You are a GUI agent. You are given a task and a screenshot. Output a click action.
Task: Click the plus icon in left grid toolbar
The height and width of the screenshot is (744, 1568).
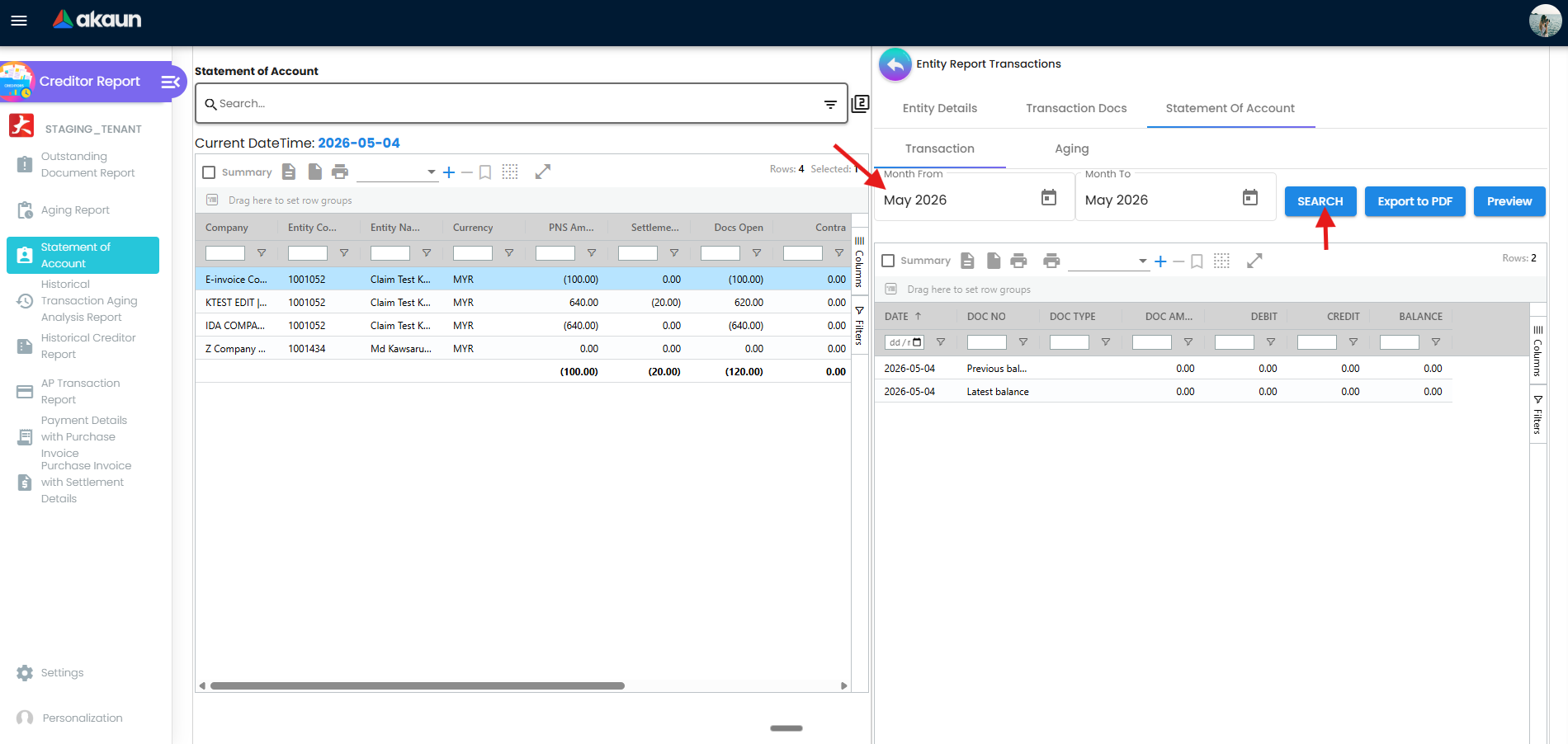click(449, 172)
